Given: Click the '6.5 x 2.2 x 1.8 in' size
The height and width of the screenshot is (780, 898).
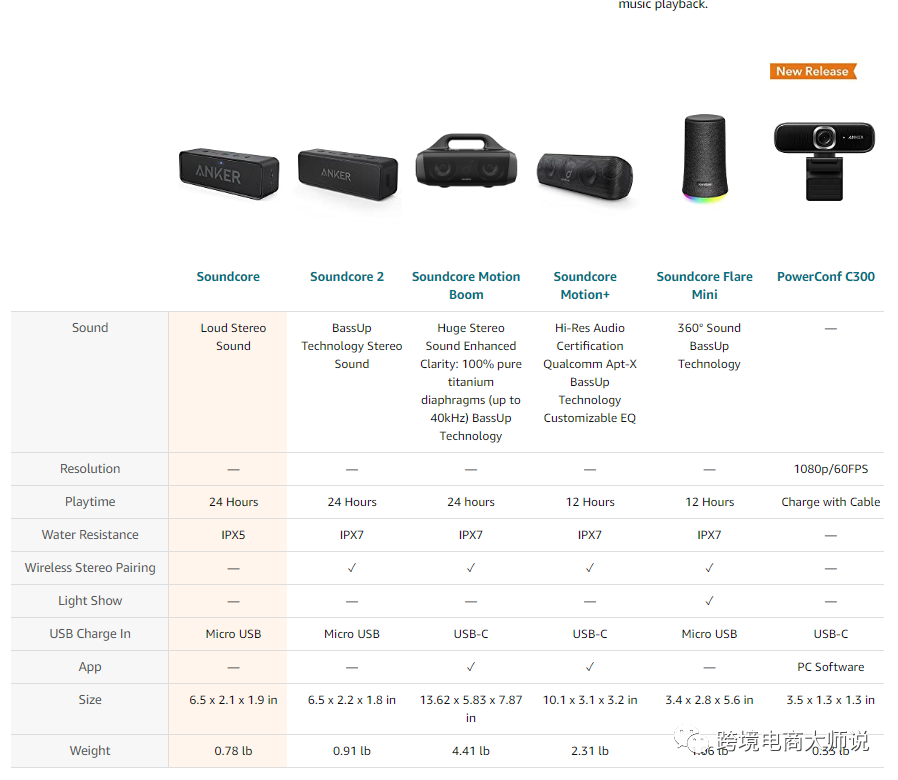Looking at the screenshot, I should coord(352,700).
